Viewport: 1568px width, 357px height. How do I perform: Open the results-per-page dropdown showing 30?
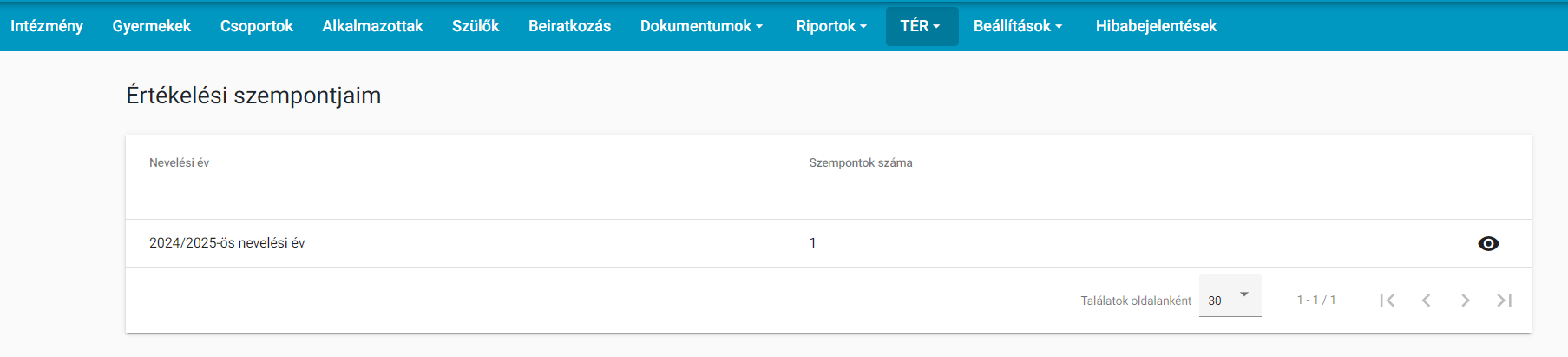click(1230, 296)
